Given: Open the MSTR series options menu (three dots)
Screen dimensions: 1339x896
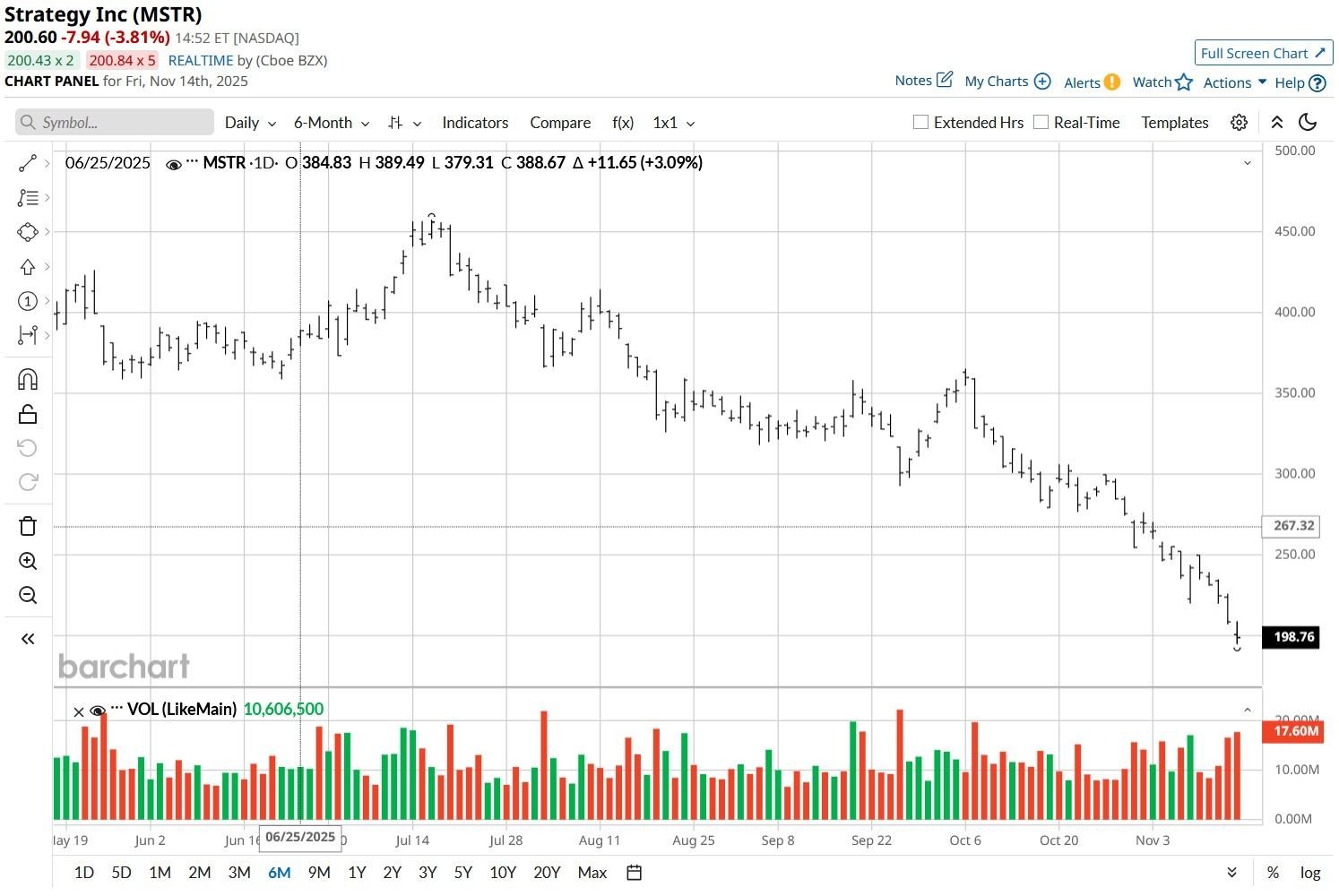Looking at the screenshot, I should click(192, 162).
